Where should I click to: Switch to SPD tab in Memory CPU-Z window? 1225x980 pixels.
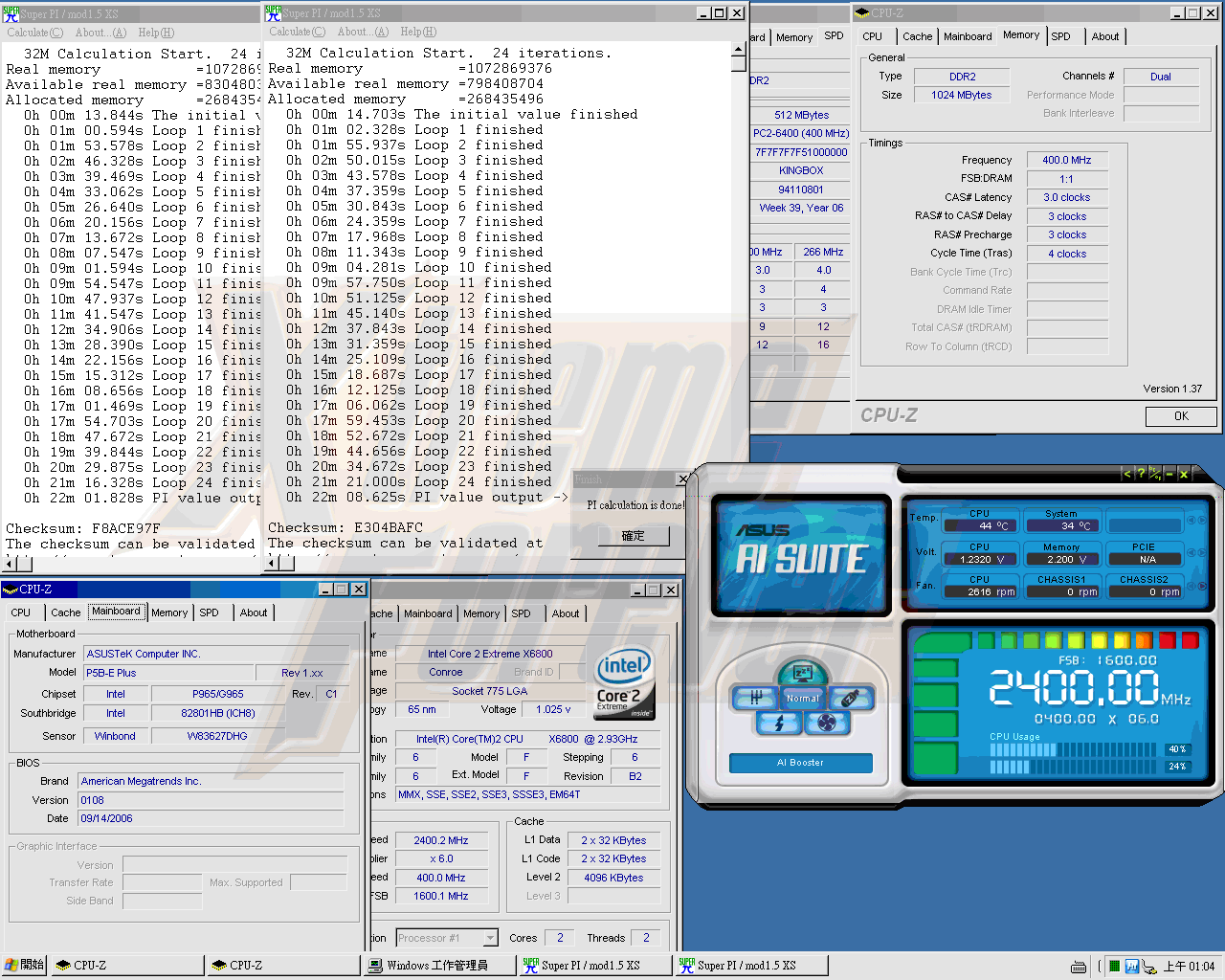pyautogui.click(x=1061, y=36)
